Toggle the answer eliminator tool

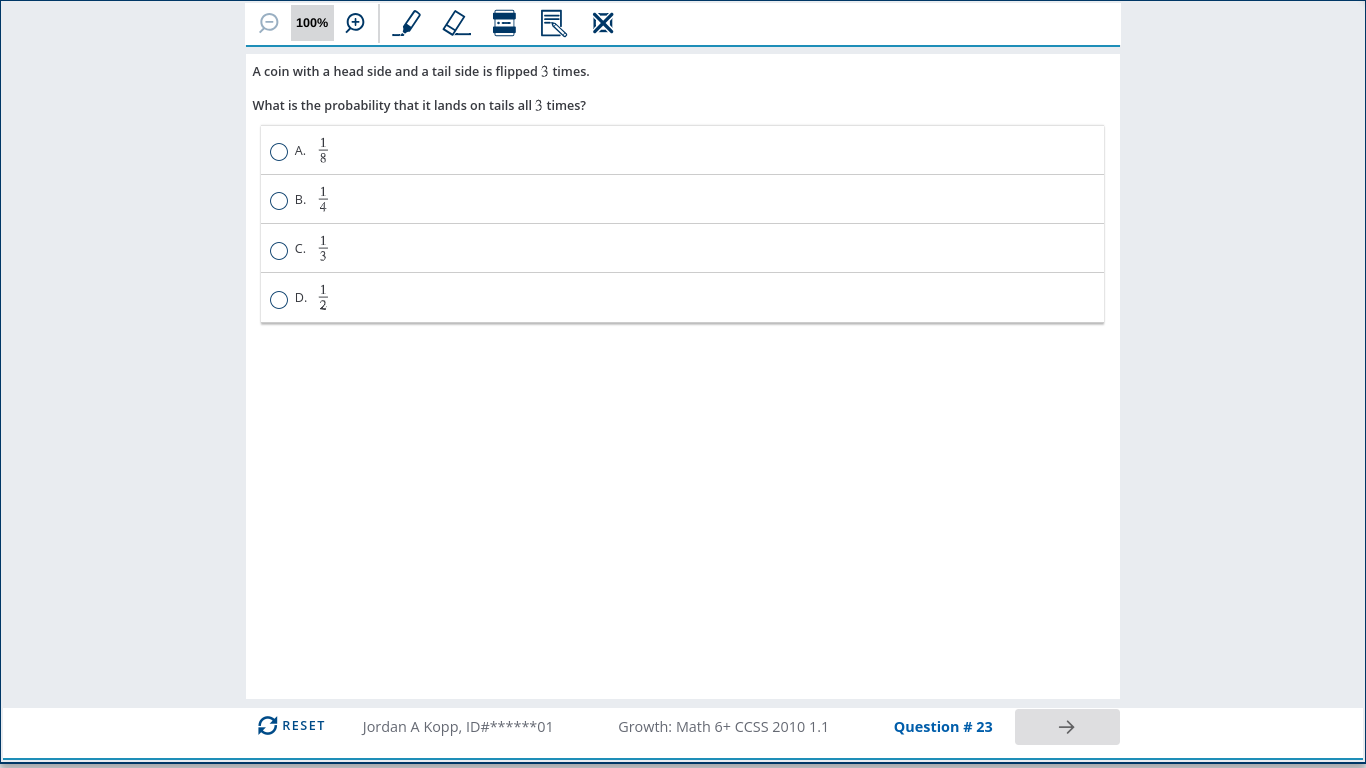tap(602, 22)
